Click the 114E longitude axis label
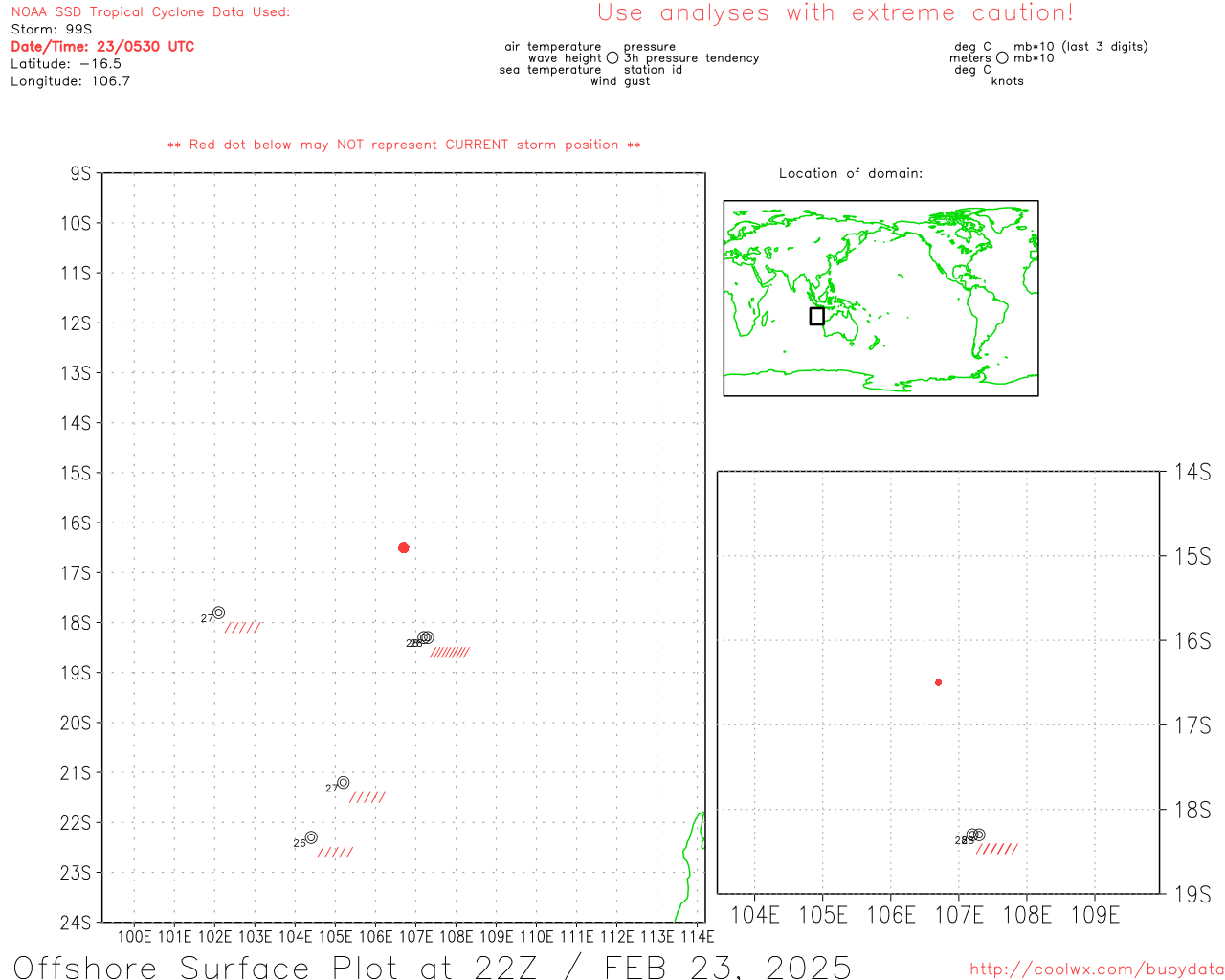Viewport: 1225px width, 980px height. 697,937
